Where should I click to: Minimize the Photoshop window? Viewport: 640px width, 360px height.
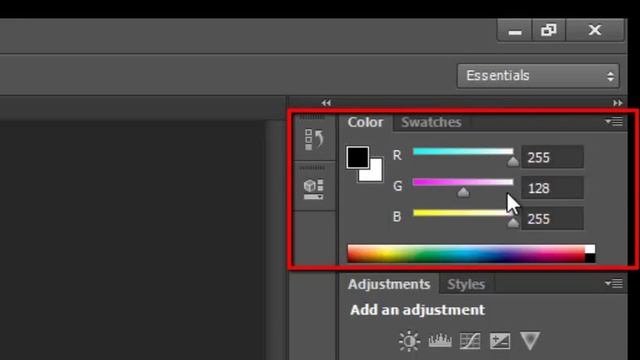(515, 31)
